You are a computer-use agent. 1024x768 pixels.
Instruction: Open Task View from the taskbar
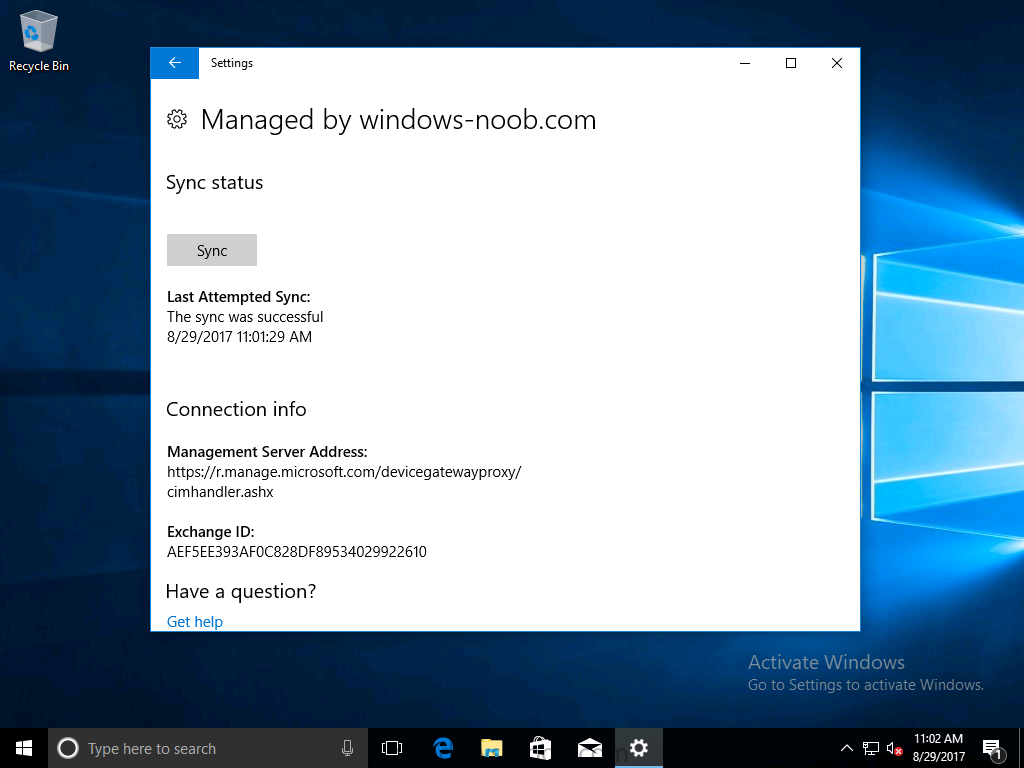[x=392, y=748]
